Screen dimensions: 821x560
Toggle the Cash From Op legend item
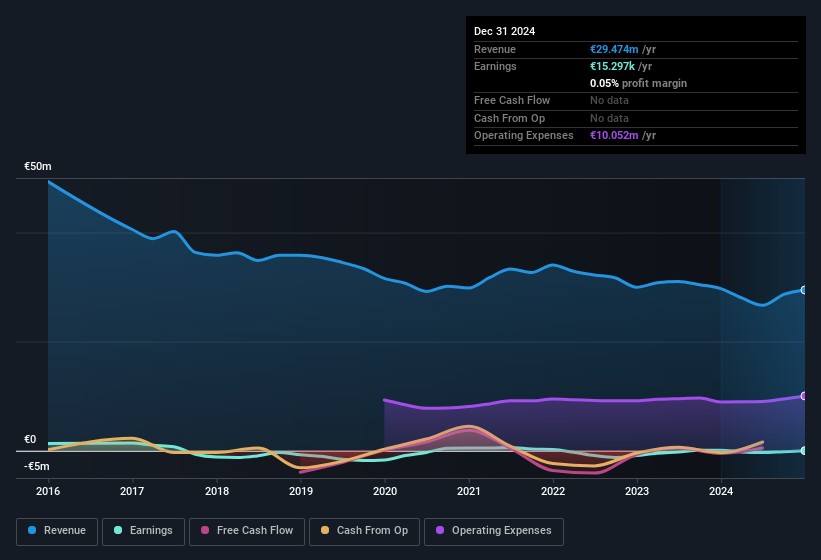click(x=363, y=531)
